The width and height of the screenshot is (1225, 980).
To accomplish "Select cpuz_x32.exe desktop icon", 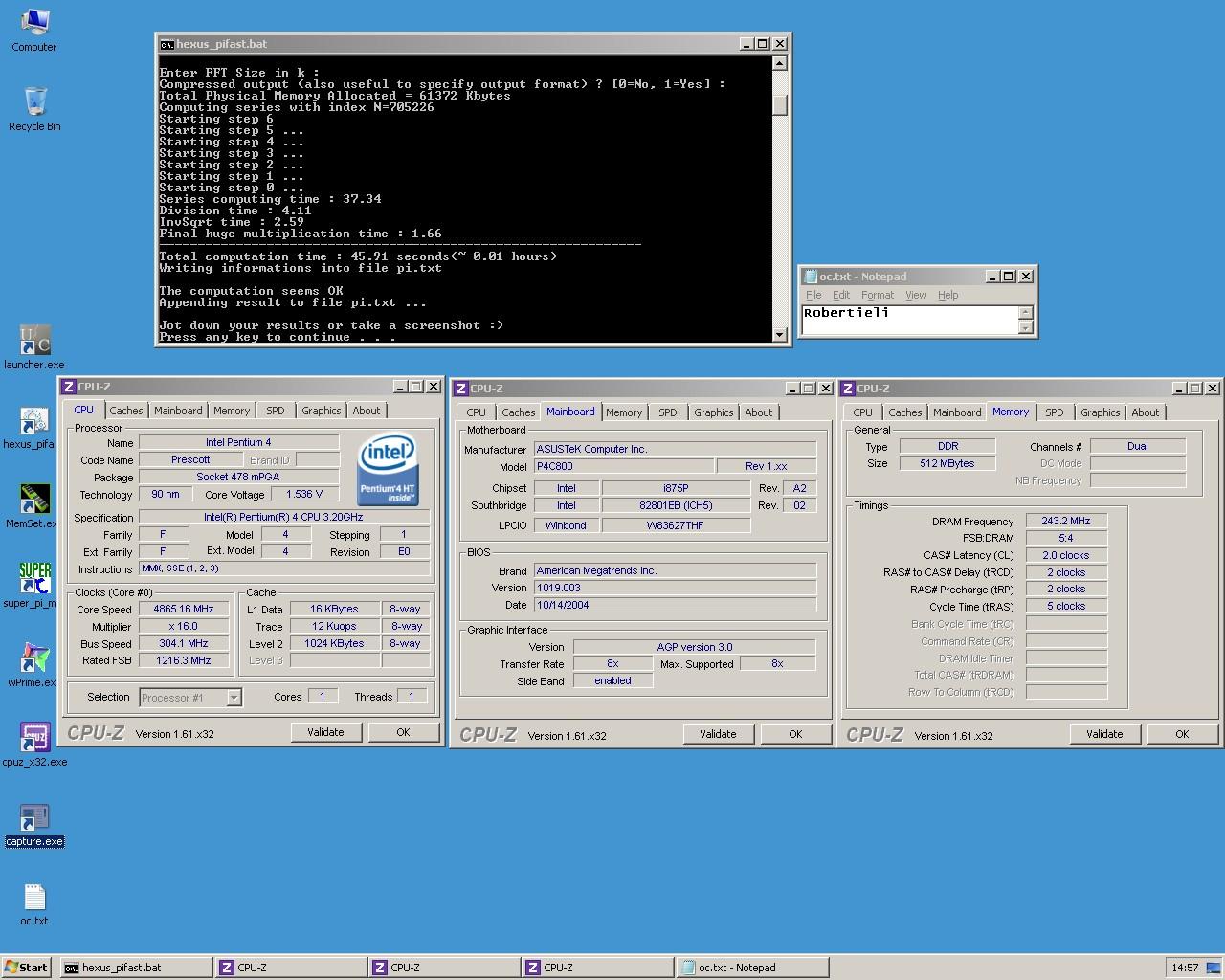I will click(34, 745).
